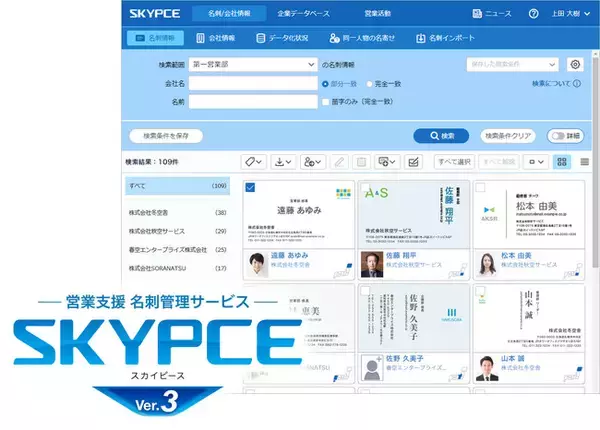Image resolution: width=600 pixels, height=430 pixels.
Task: Switch to the 企業データベース tab
Action: [306, 14]
